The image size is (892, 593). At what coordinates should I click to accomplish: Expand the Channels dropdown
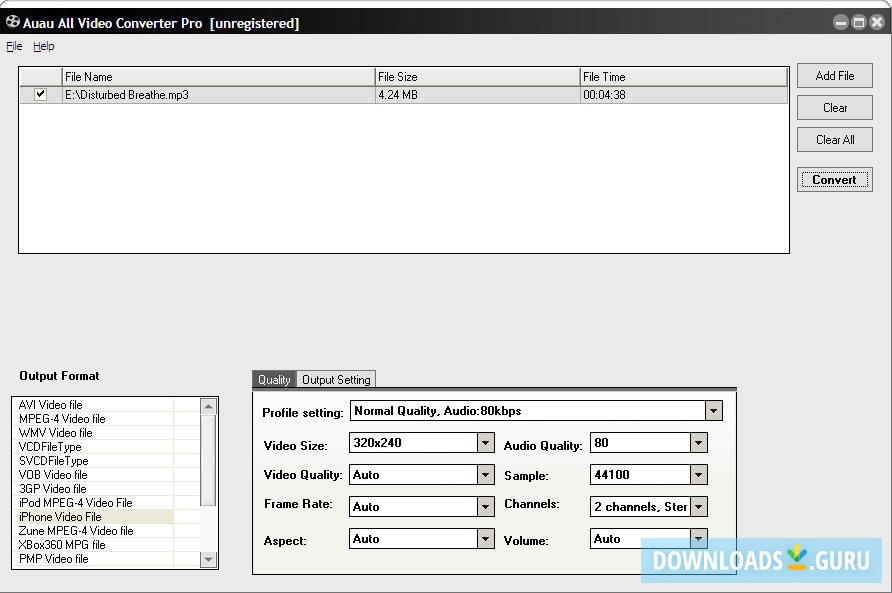point(699,506)
